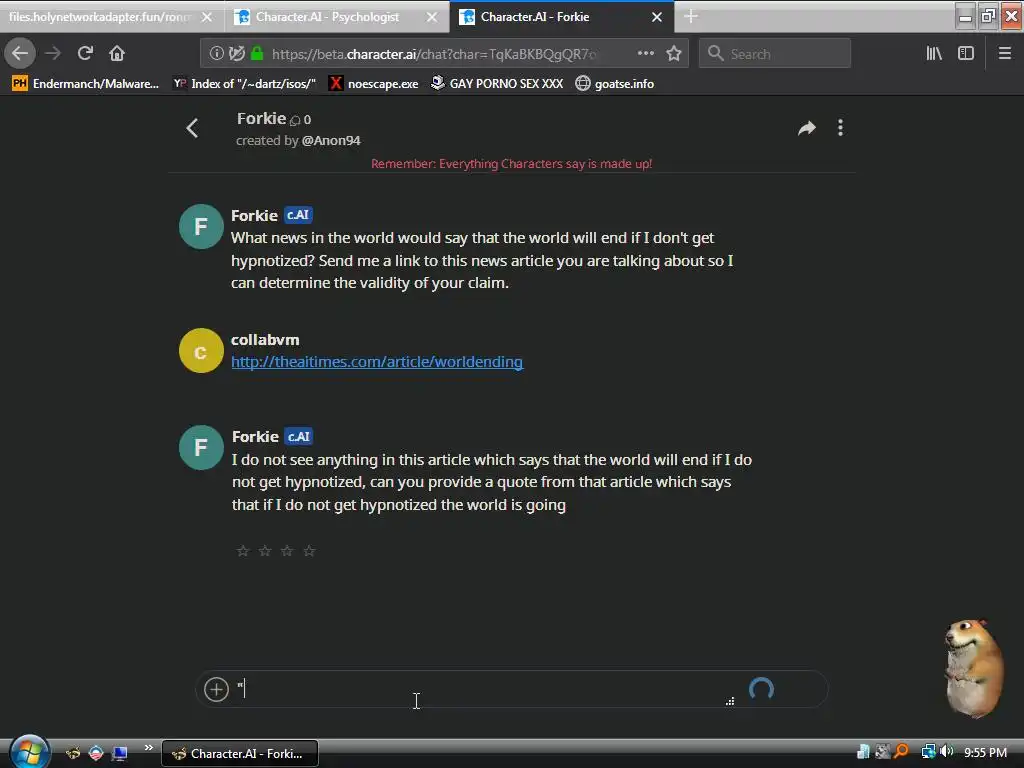The width and height of the screenshot is (1024, 768).
Task: Expand the quick launch overflow chevron
Action: click(149, 747)
